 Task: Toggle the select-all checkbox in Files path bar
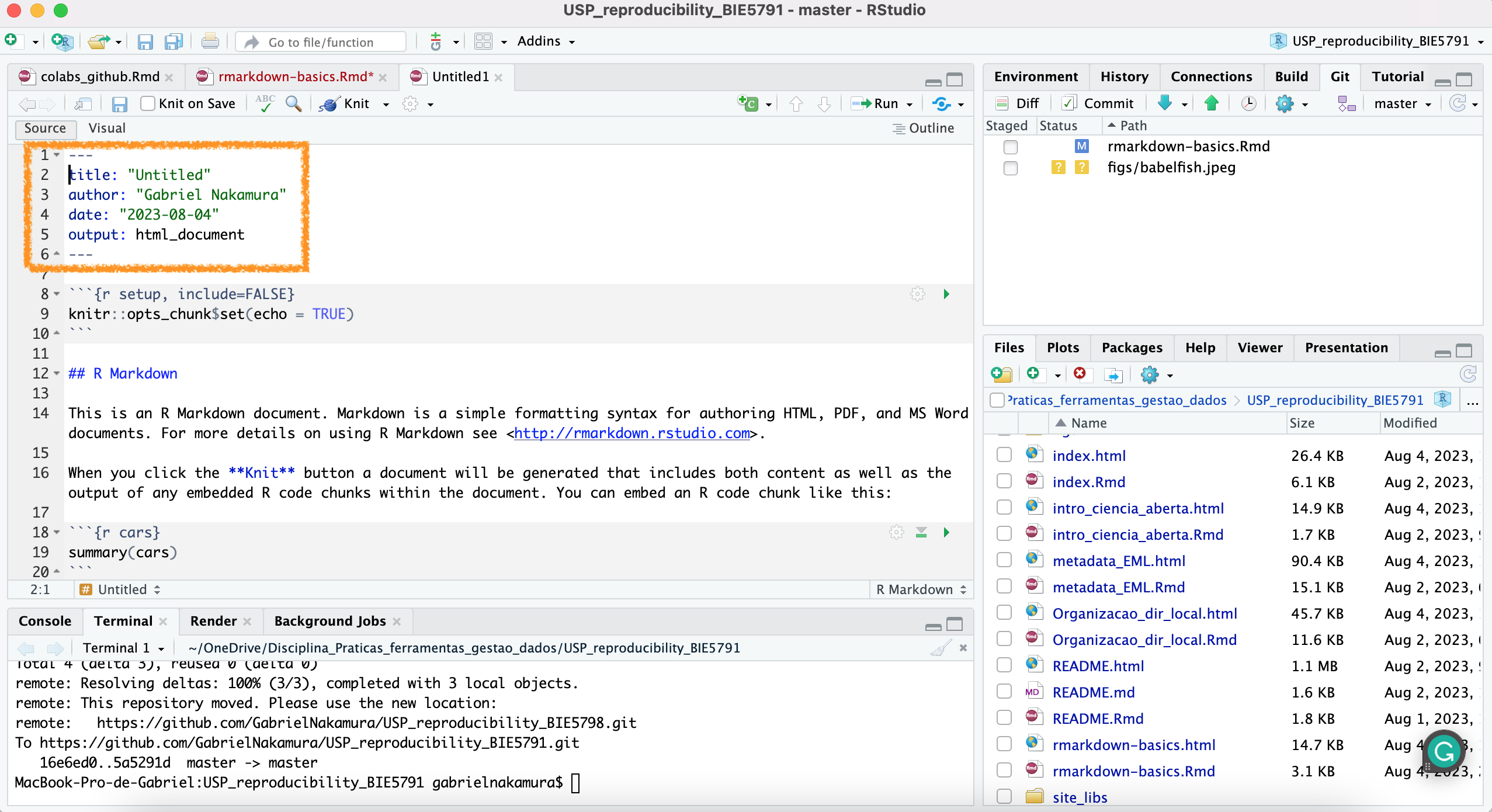coord(997,400)
